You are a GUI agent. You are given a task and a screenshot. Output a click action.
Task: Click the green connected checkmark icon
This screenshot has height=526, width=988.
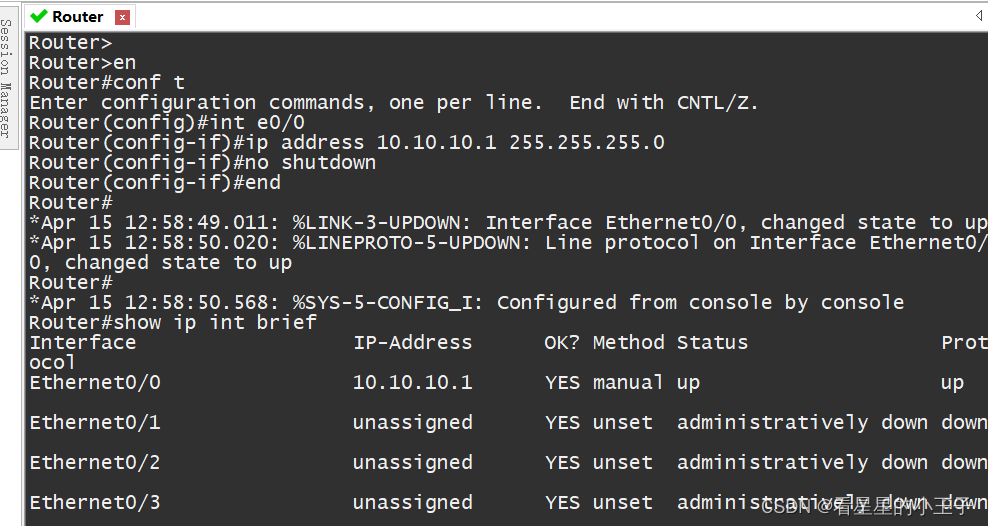coord(38,16)
